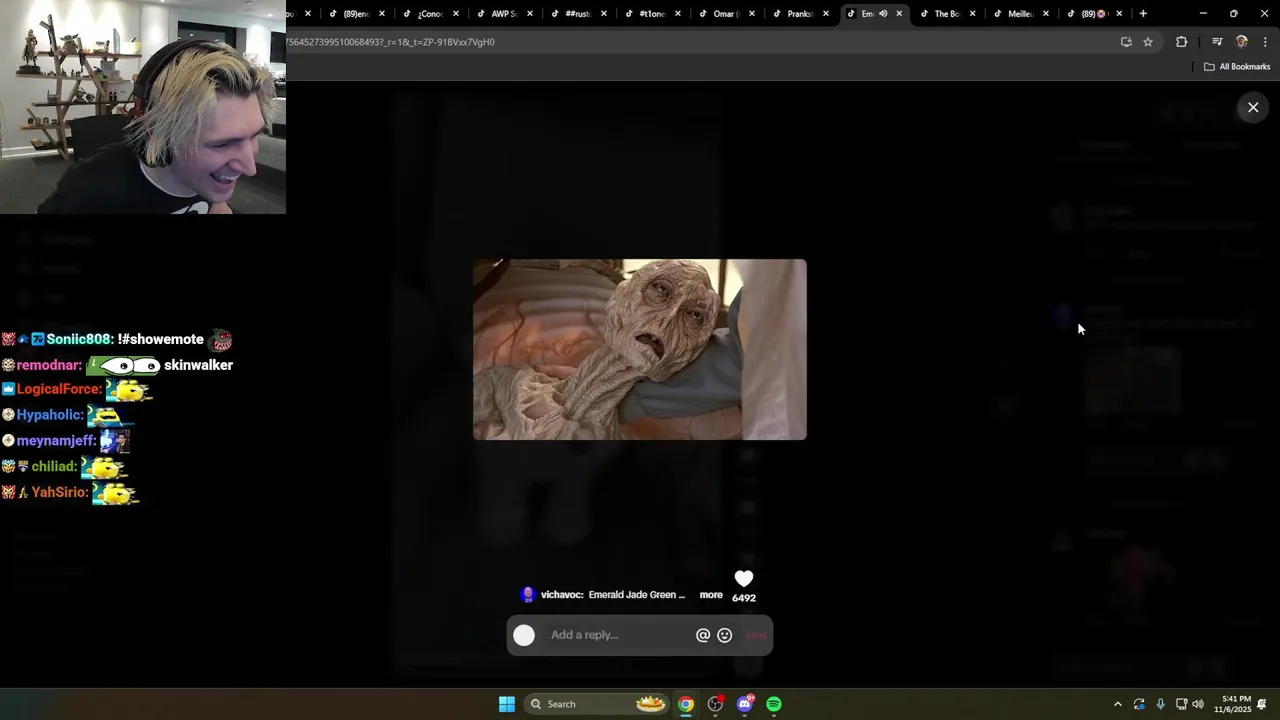This screenshot has width=1280, height=720.
Task: Open the vichavoc profile avatar
Action: coord(528,595)
